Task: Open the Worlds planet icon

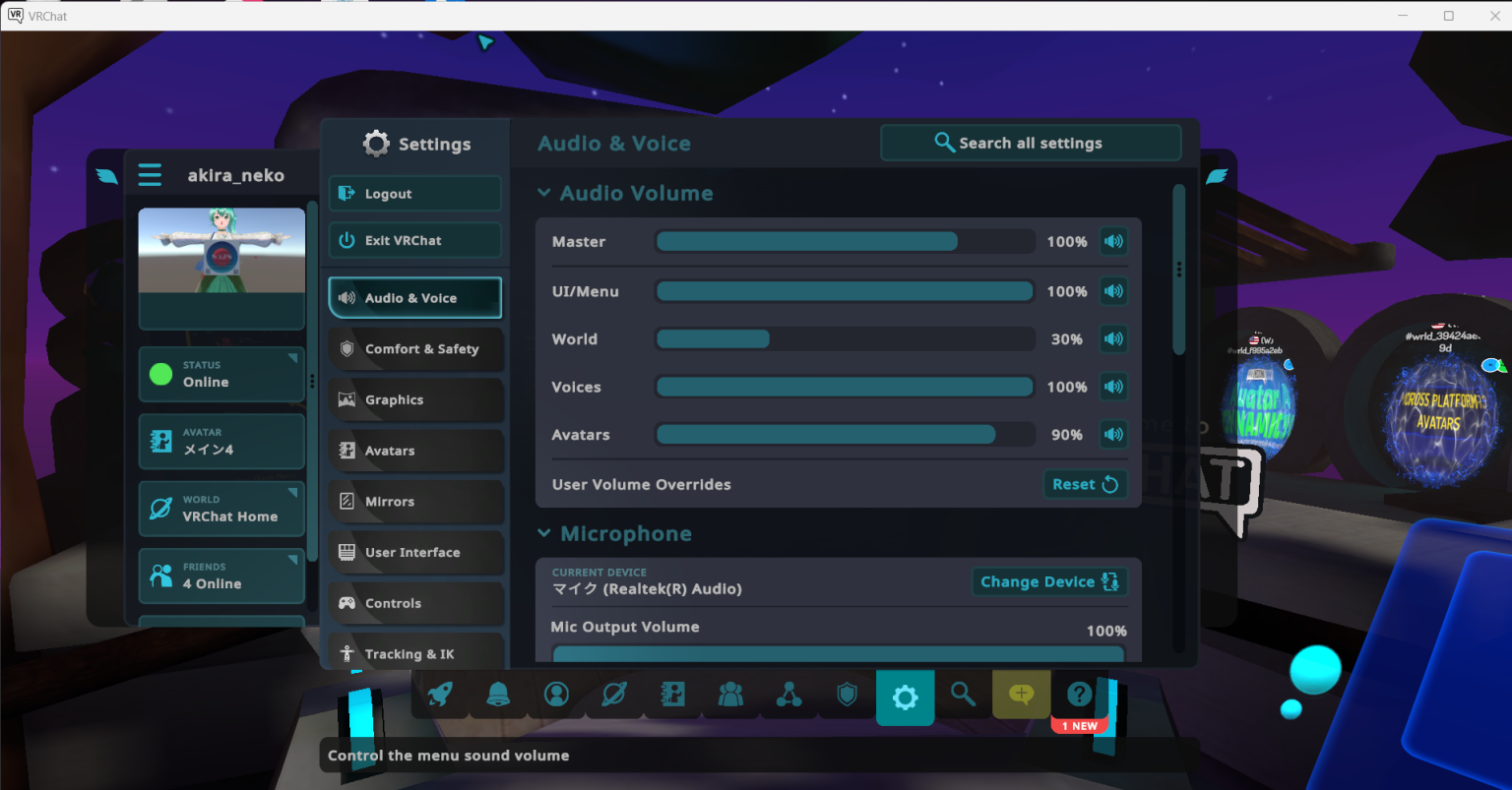Action: pos(614,696)
